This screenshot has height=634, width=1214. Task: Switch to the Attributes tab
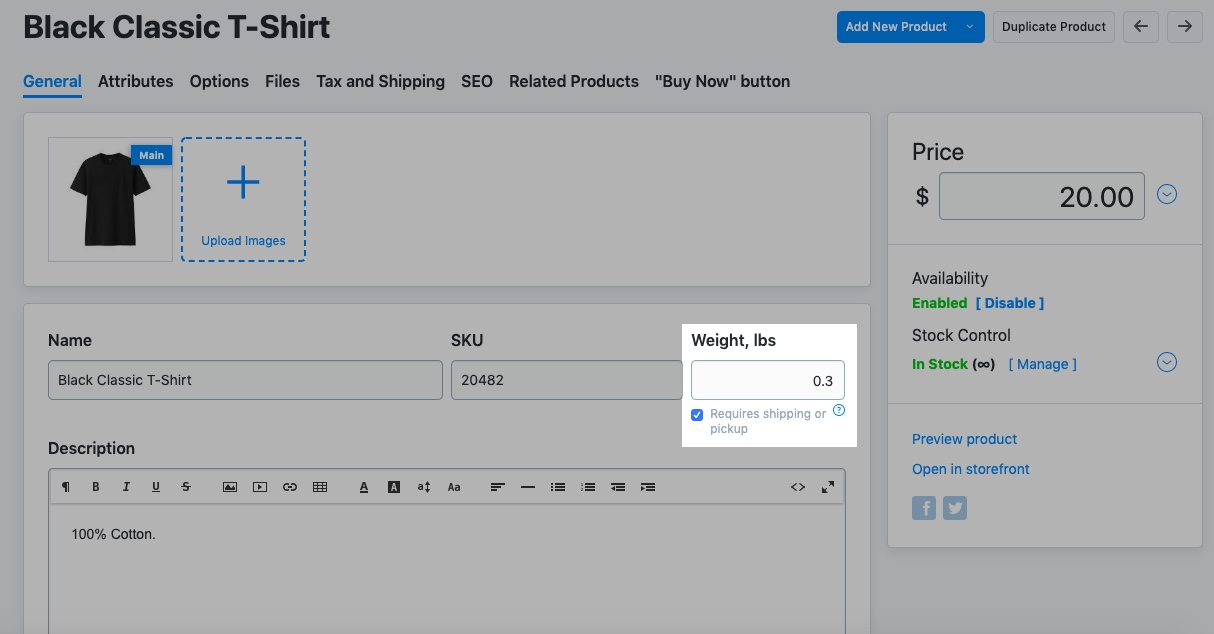[x=135, y=81]
